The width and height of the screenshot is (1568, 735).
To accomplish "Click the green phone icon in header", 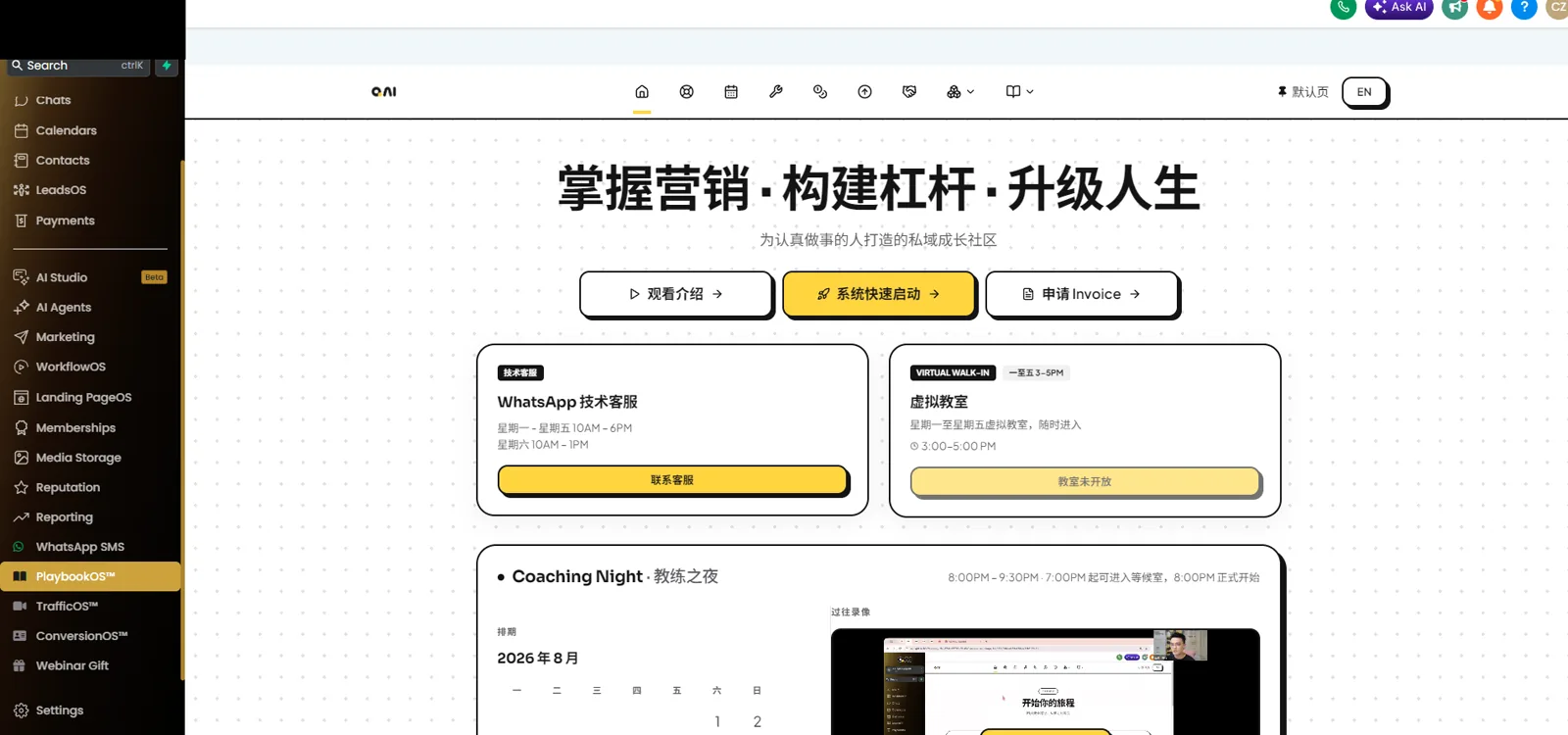I will coord(1344,7).
